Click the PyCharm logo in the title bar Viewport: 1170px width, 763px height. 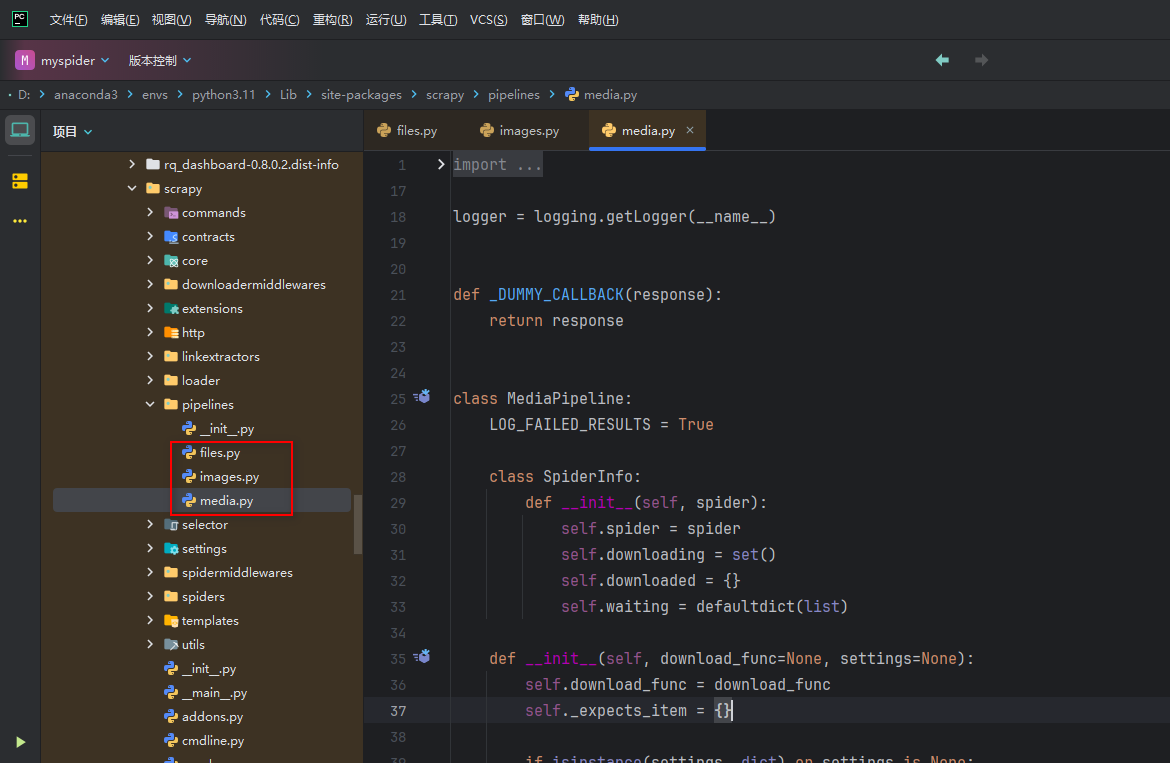(x=20, y=19)
